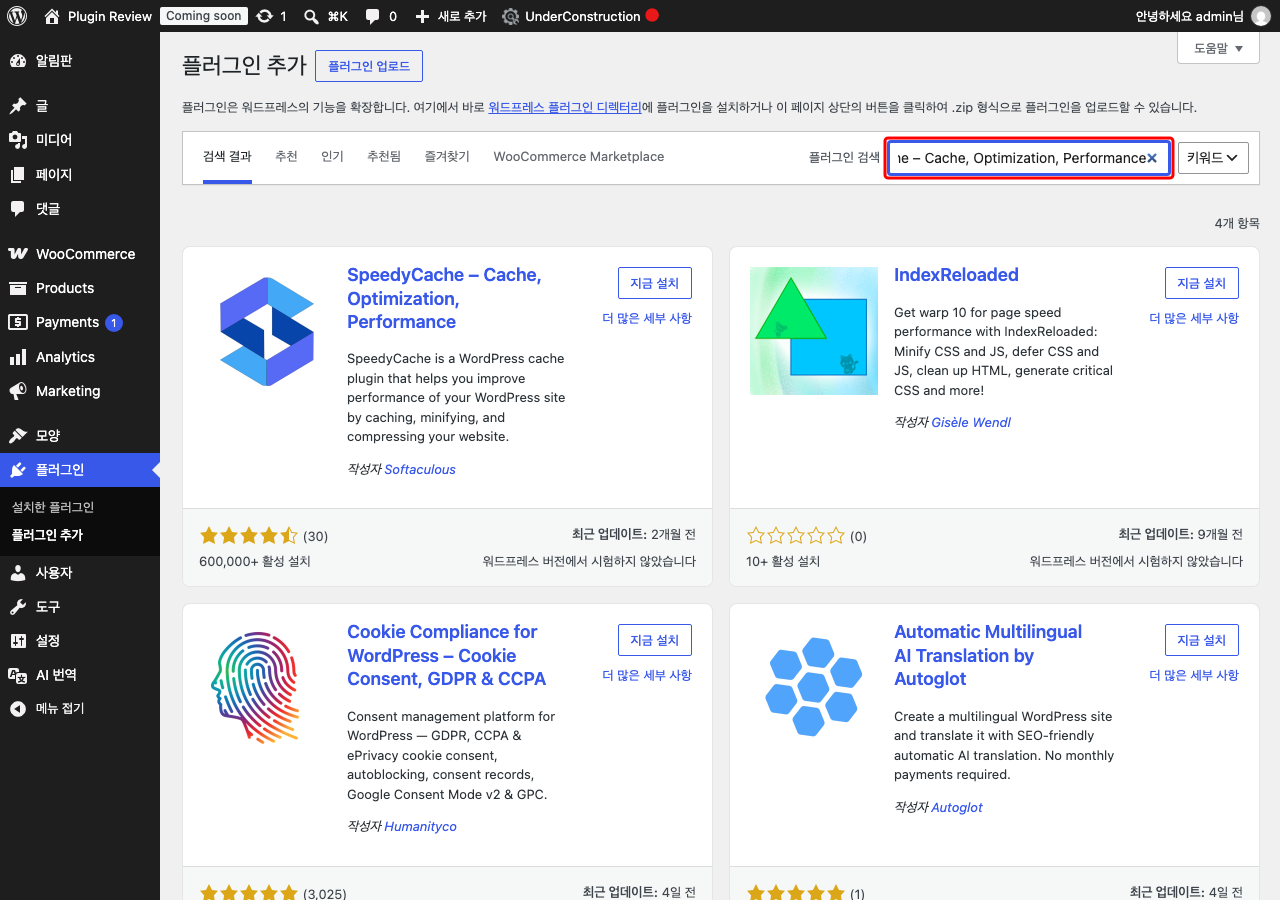Expand the 도움말 help panel

(1218, 48)
